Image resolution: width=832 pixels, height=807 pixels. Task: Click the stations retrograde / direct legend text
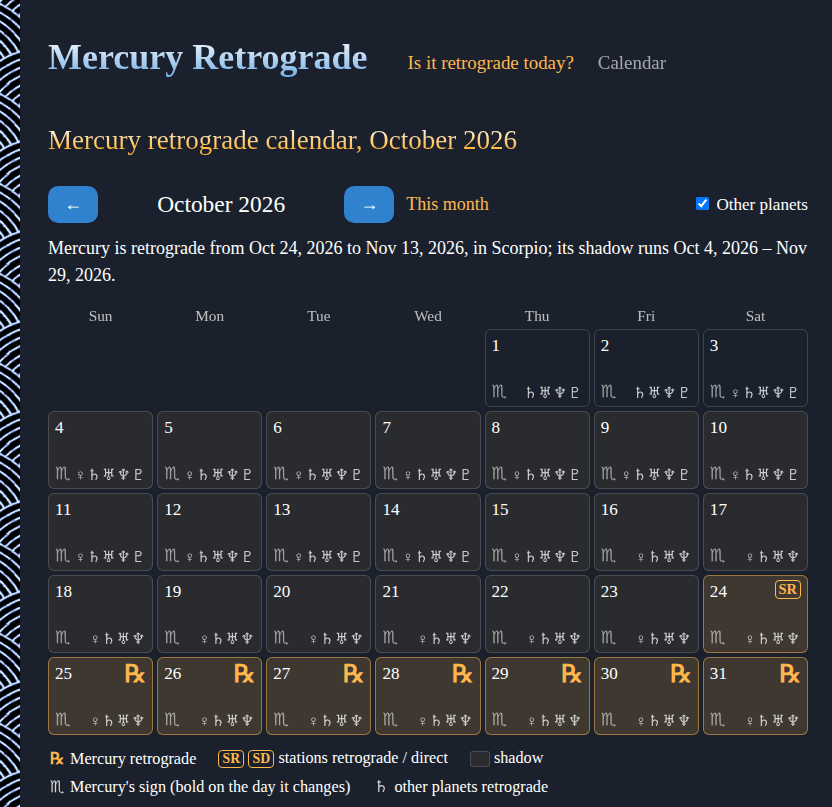(x=363, y=758)
